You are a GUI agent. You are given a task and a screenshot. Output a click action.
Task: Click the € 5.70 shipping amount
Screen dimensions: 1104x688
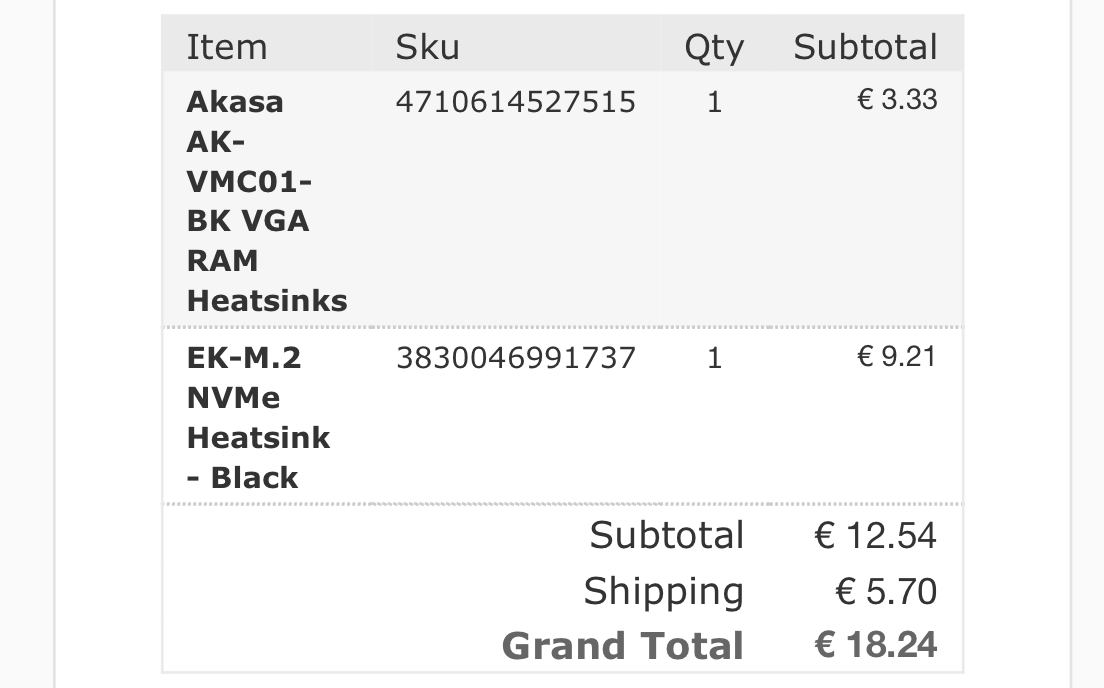[x=886, y=591]
